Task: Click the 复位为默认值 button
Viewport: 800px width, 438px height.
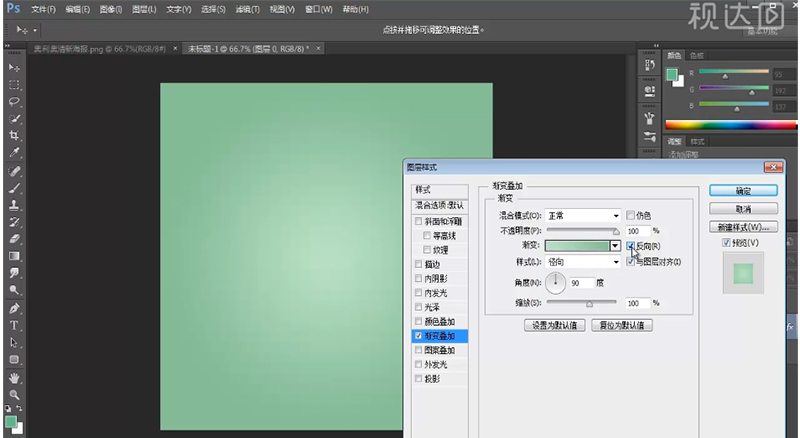Action: click(x=622, y=325)
